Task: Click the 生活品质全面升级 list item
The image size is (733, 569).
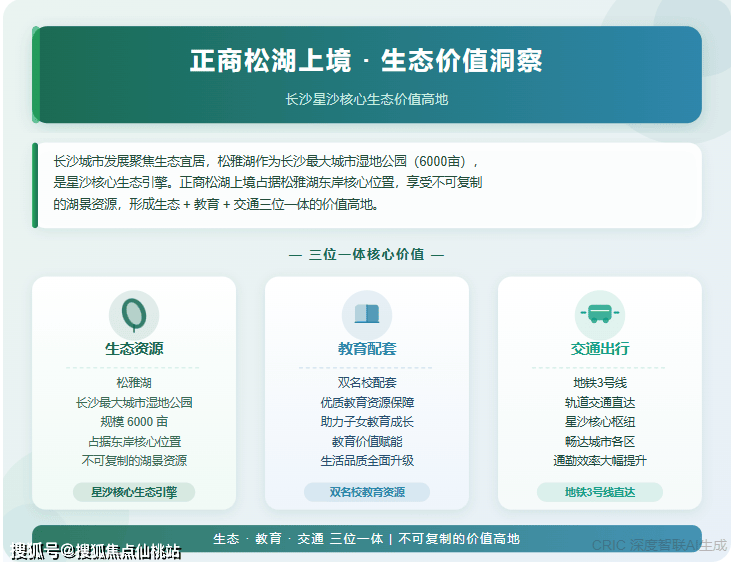Action: pyautogui.click(x=367, y=461)
